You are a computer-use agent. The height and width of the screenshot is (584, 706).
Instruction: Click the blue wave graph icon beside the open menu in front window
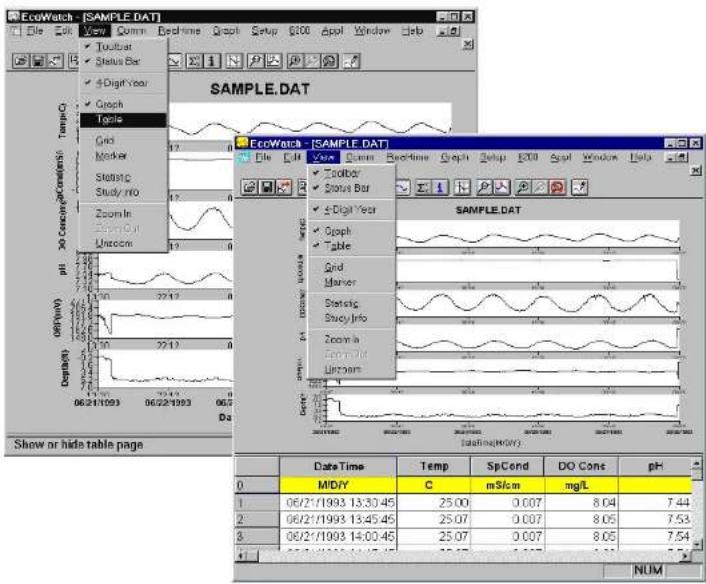(403, 187)
